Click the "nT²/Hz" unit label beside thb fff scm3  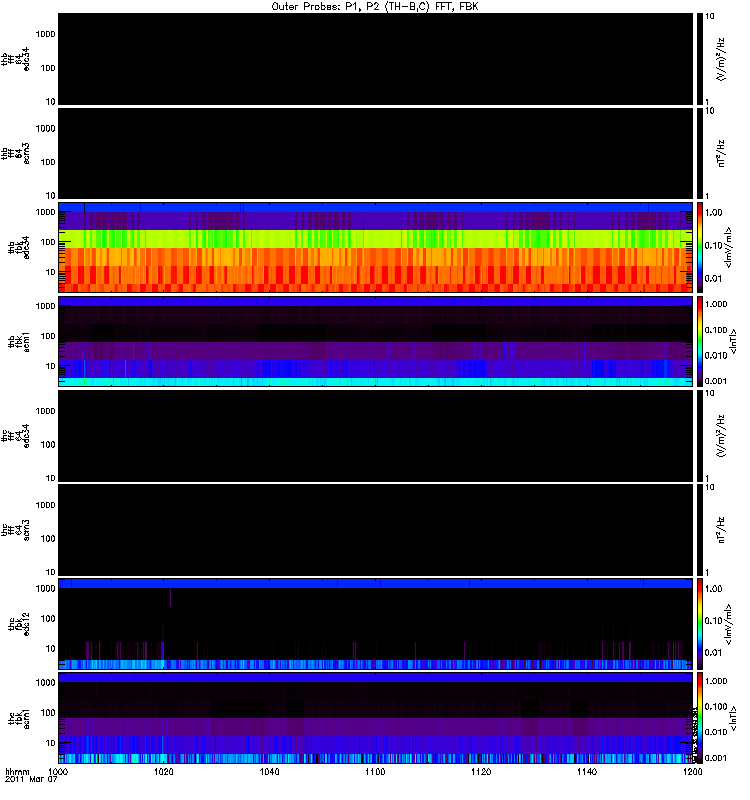pyautogui.click(x=721, y=153)
